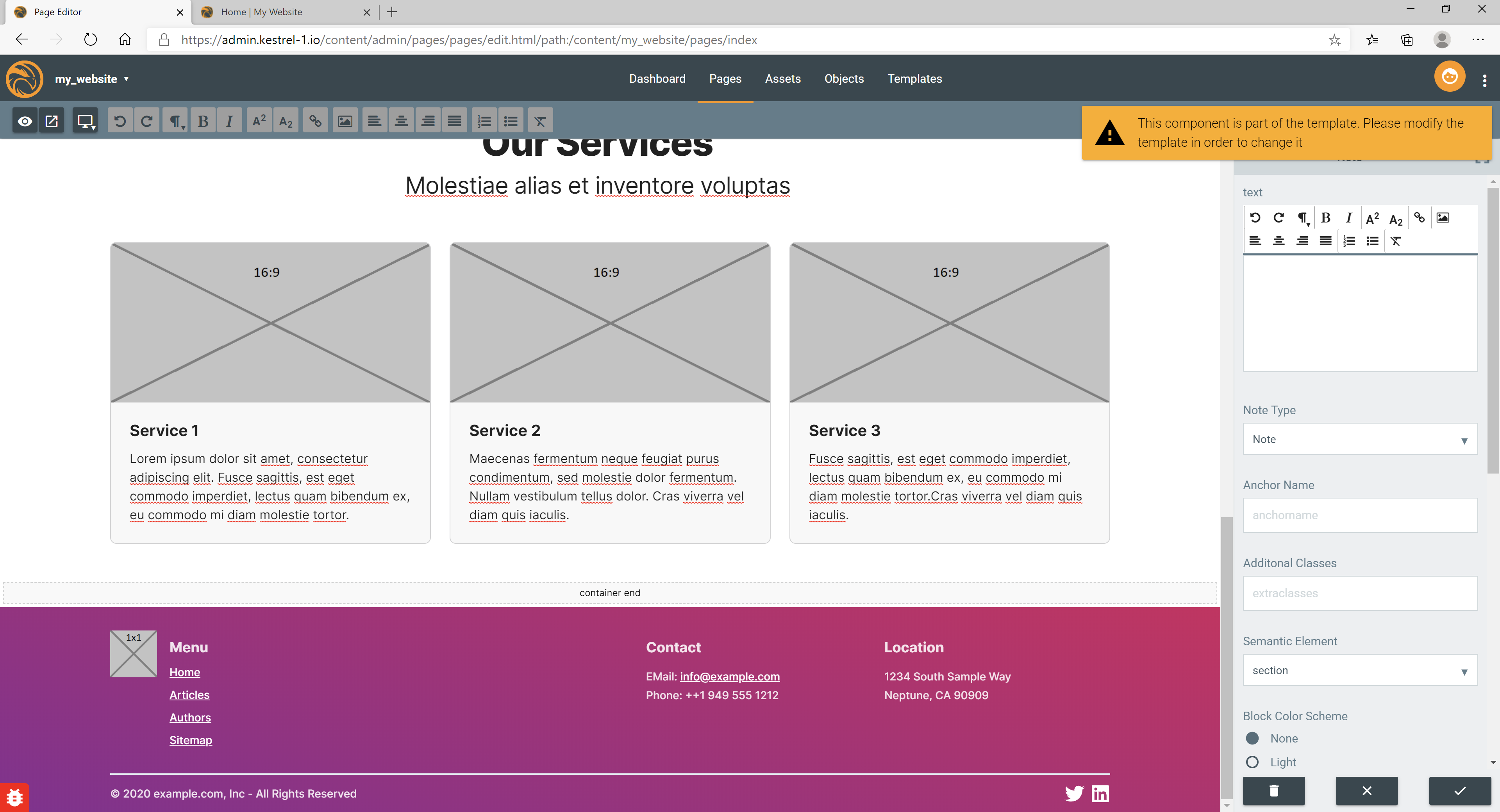Open the my_website site selector dropdown
Viewport: 1500px width, 812px height.
92,79
